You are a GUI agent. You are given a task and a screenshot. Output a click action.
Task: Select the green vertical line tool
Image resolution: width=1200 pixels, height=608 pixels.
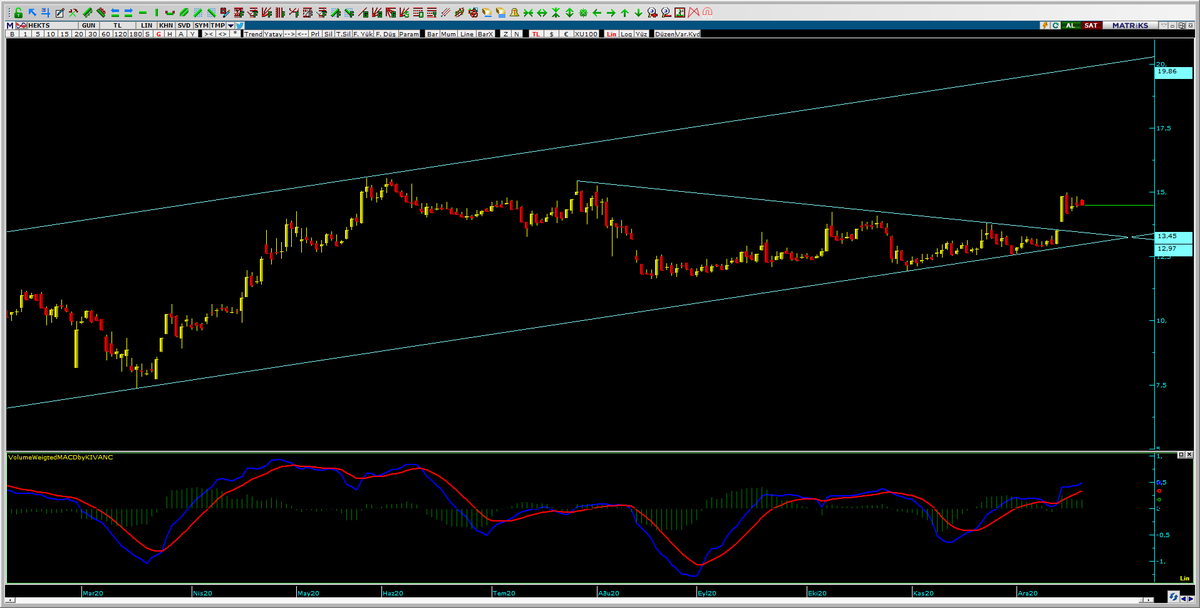156,13
